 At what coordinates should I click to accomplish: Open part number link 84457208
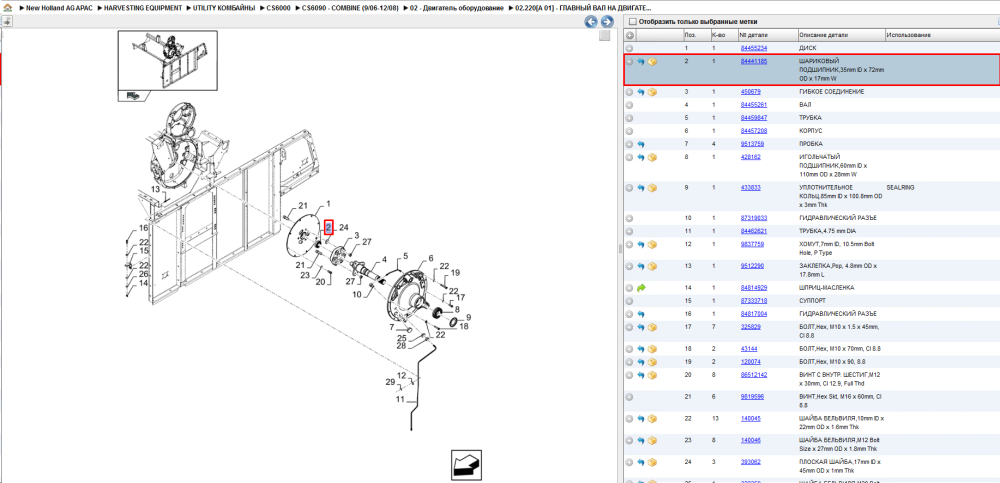tap(753, 131)
